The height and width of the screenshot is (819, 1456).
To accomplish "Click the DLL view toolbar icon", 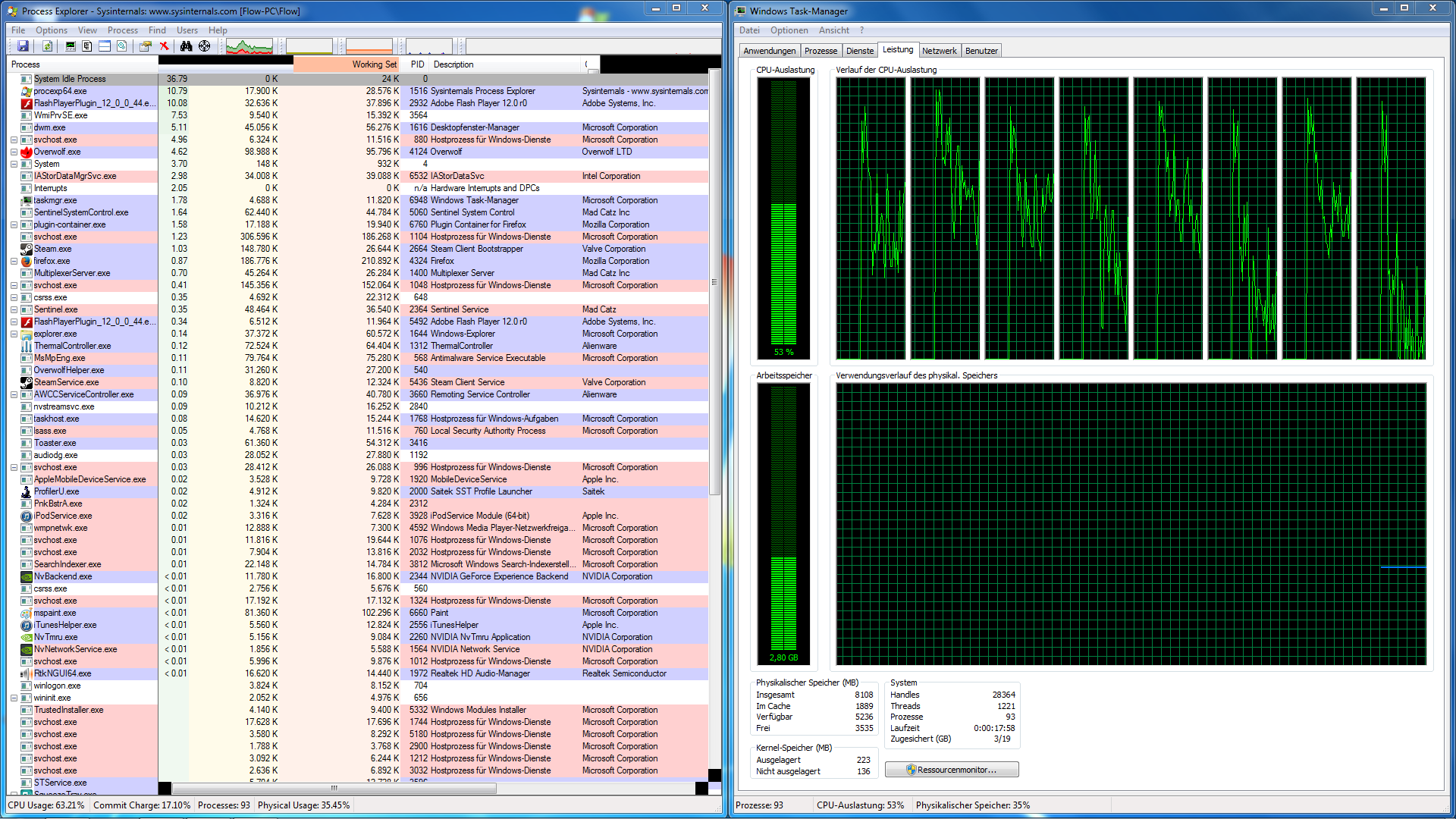I will pyautogui.click(x=121, y=46).
